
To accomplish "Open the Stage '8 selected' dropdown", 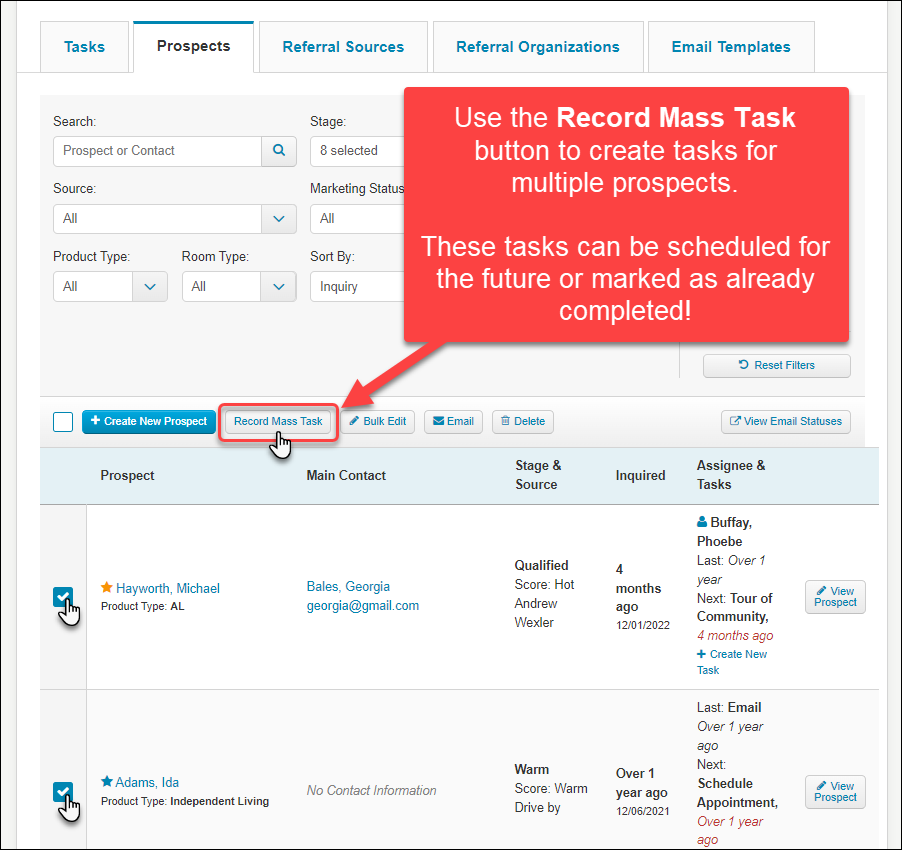I will coord(357,151).
